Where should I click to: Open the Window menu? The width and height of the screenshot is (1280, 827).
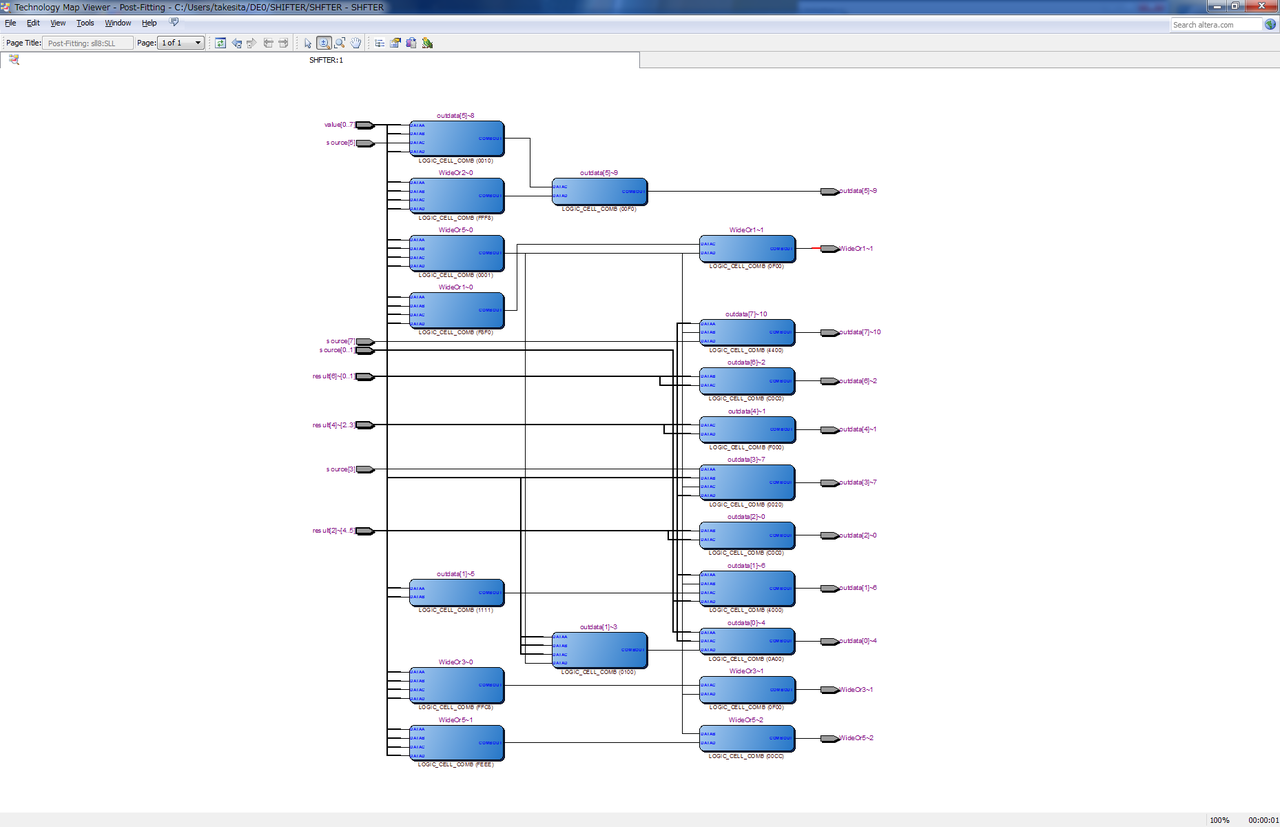coord(118,22)
